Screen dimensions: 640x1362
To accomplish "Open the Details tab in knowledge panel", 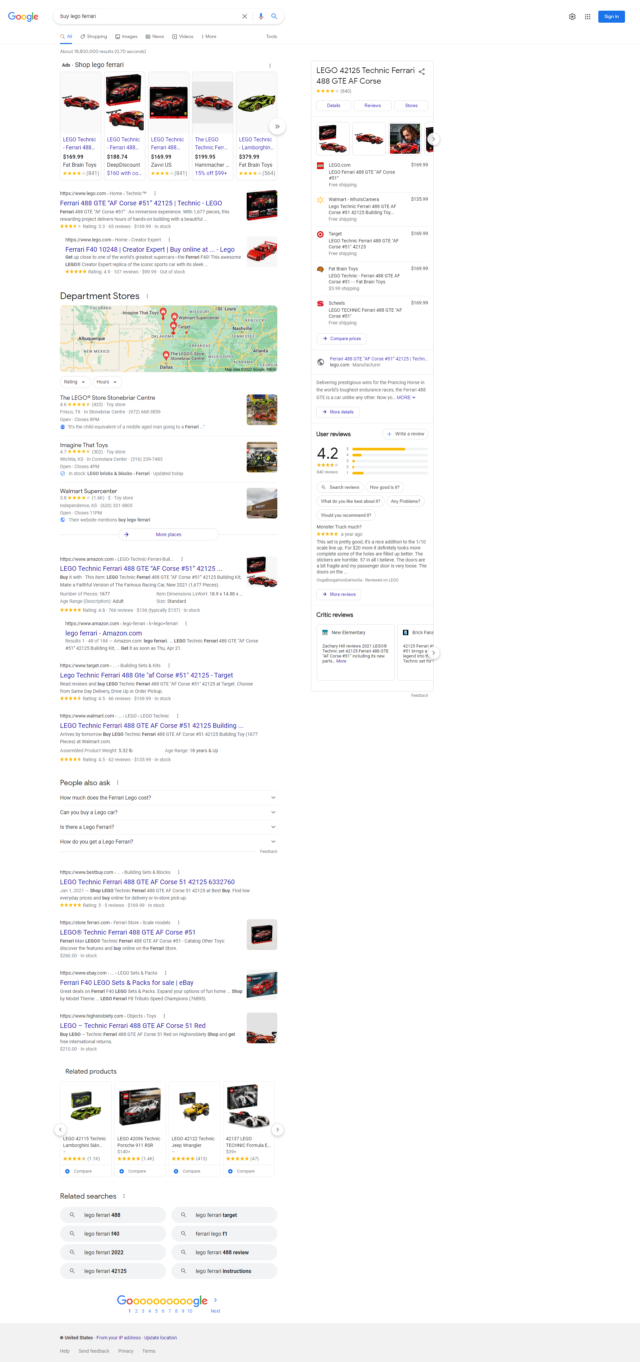I will tap(333, 105).
